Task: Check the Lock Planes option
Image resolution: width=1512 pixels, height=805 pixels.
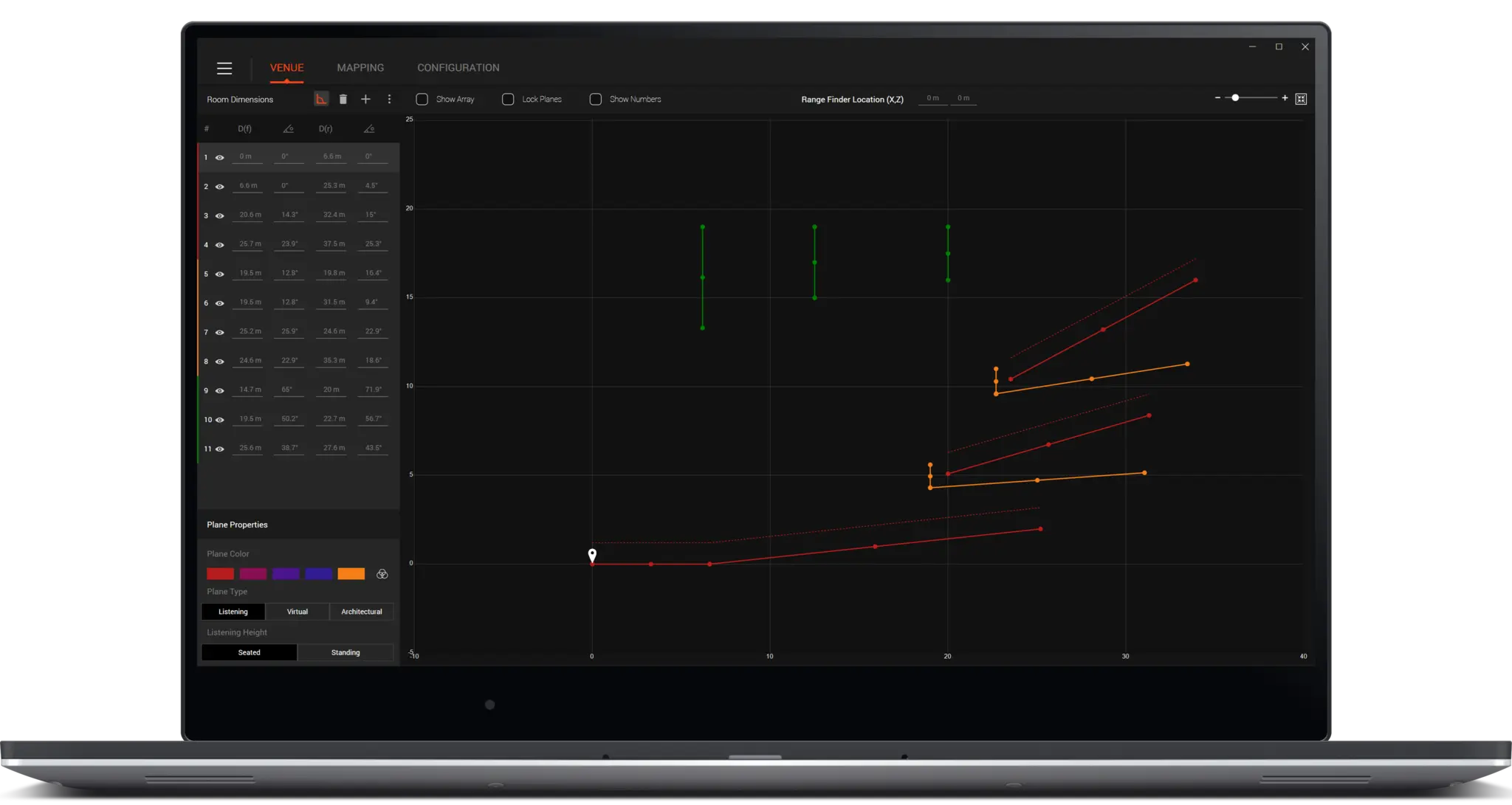Action: 507,98
